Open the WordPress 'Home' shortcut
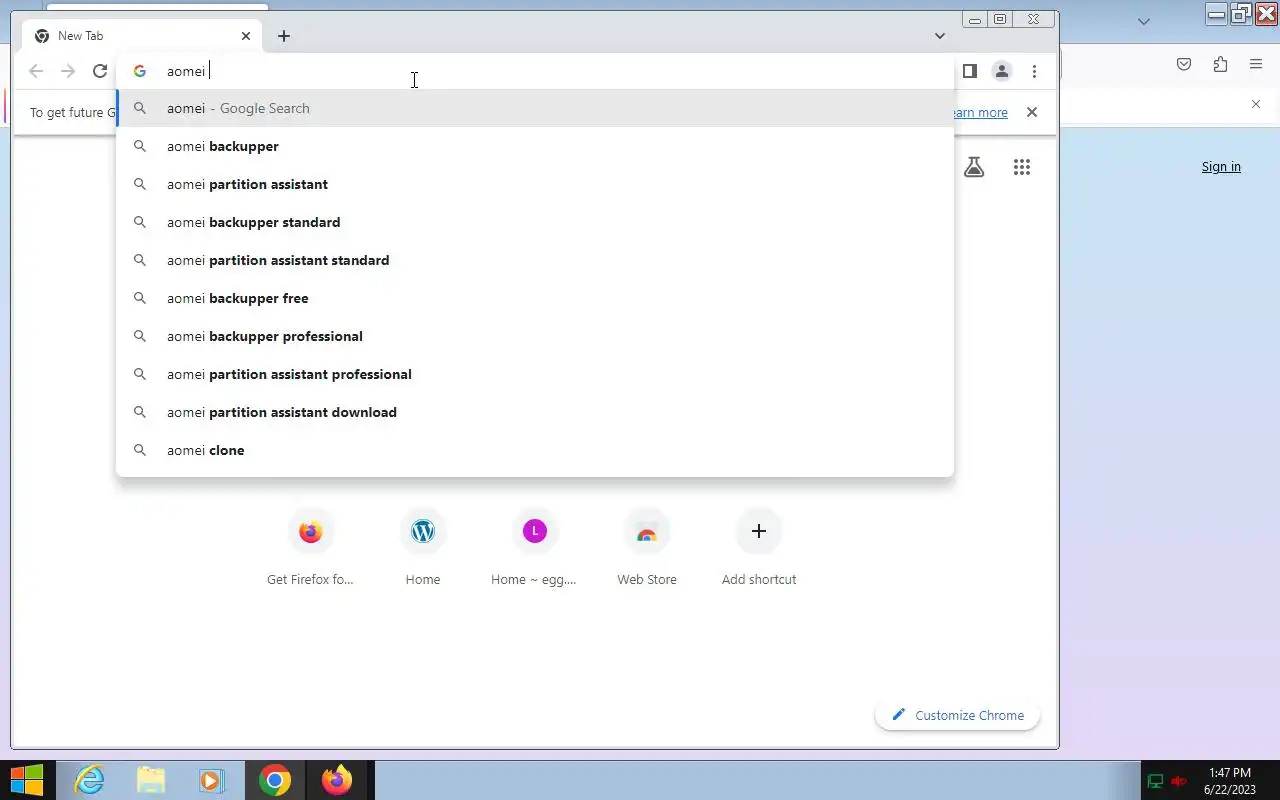 (423, 546)
